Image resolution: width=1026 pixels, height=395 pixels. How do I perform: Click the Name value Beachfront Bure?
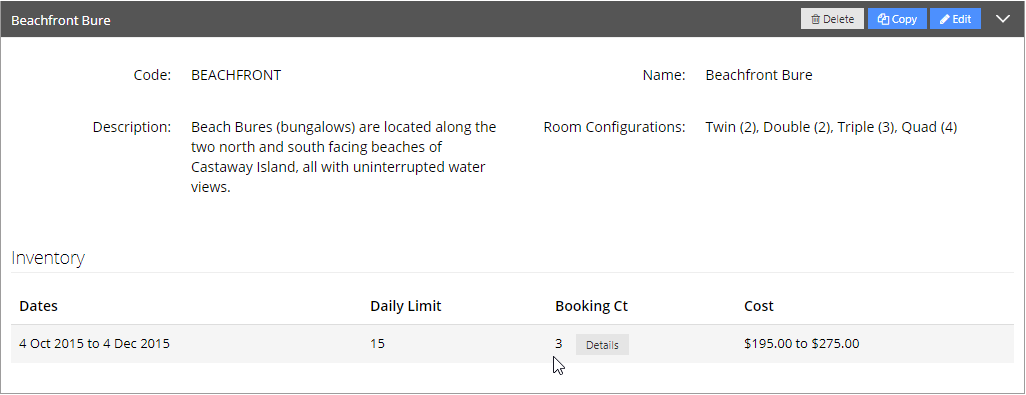point(759,75)
